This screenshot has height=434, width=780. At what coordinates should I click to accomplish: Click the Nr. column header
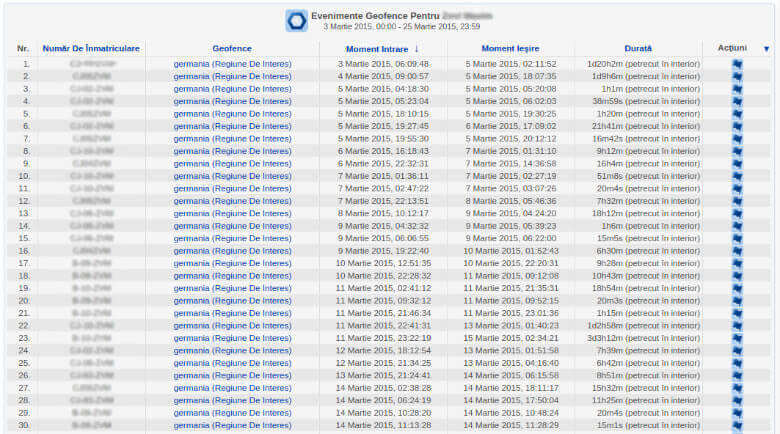pyautogui.click(x=24, y=48)
